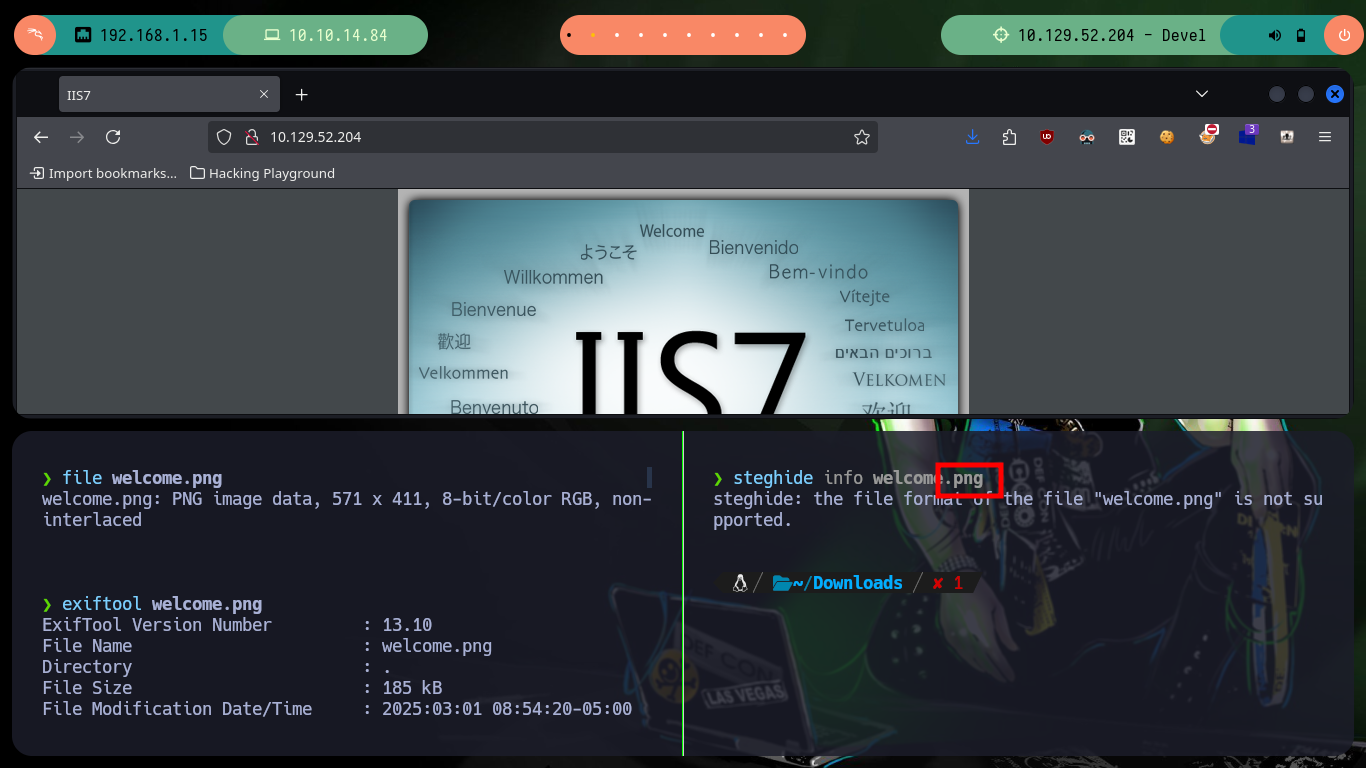Screen dimensions: 1366x768
Task: Bookmark this page with the star
Action: (x=861, y=137)
